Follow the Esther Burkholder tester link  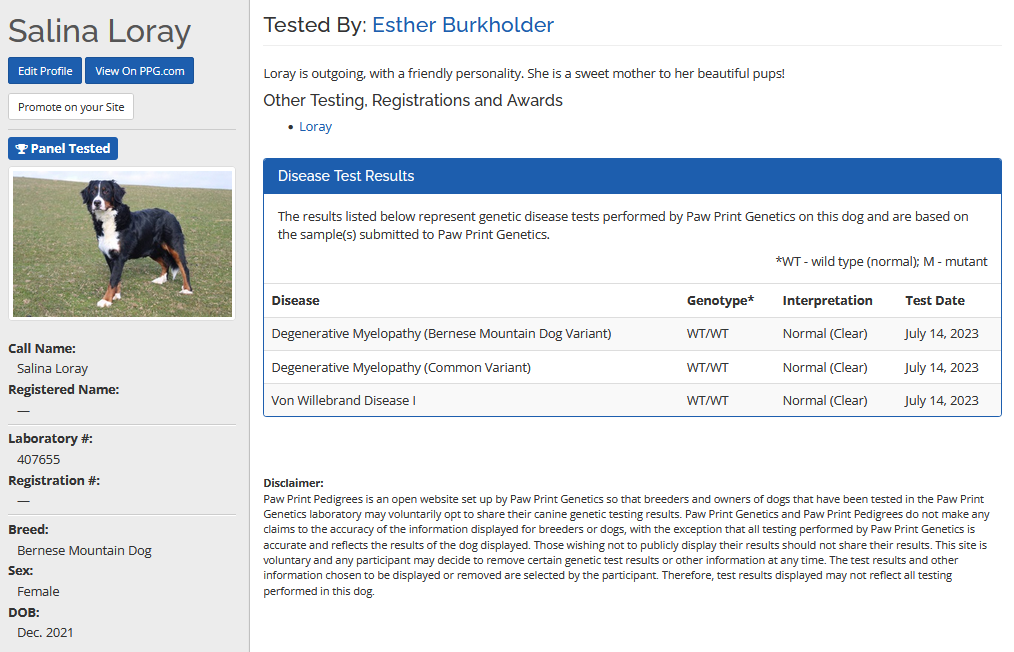[463, 25]
